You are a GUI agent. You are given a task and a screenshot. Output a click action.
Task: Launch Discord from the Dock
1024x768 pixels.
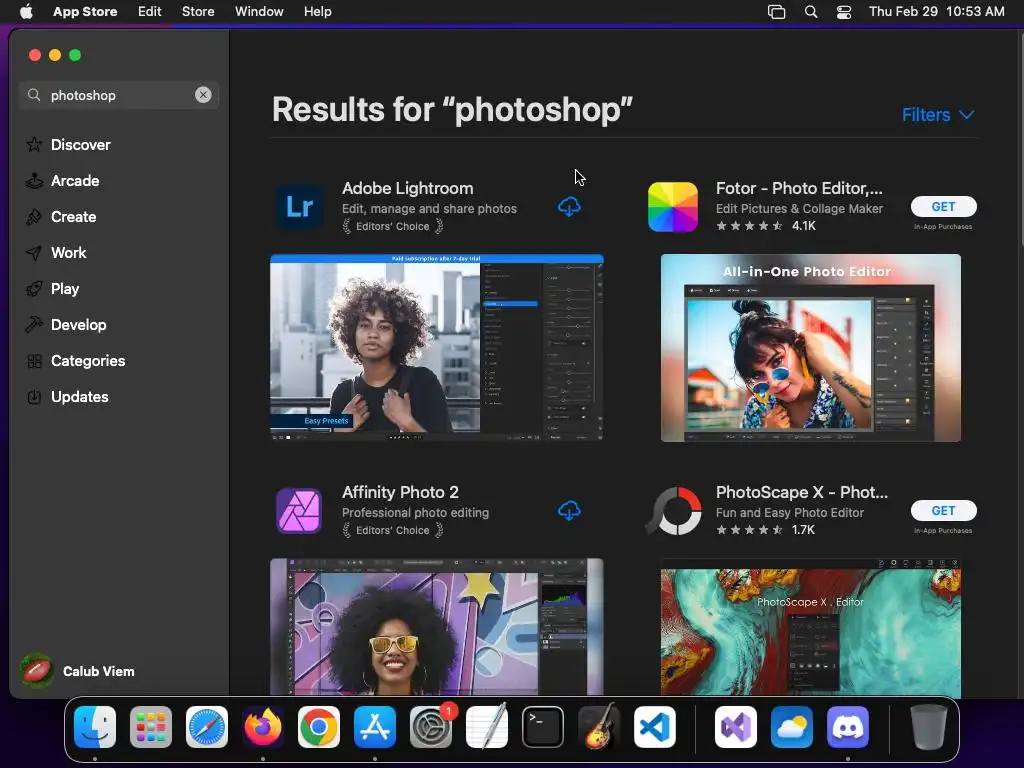[848, 727]
